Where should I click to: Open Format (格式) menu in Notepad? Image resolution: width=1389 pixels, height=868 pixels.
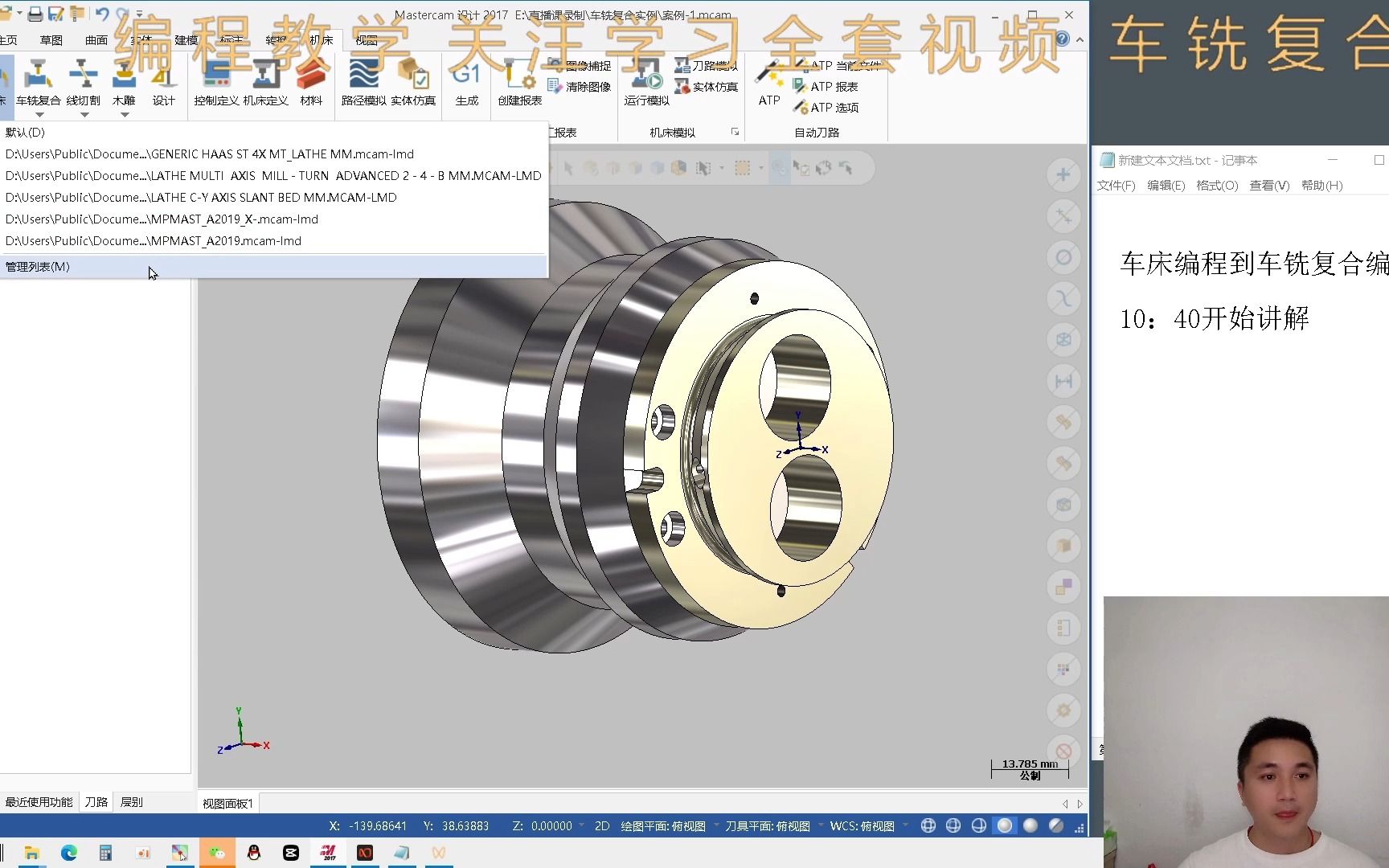point(1217,186)
